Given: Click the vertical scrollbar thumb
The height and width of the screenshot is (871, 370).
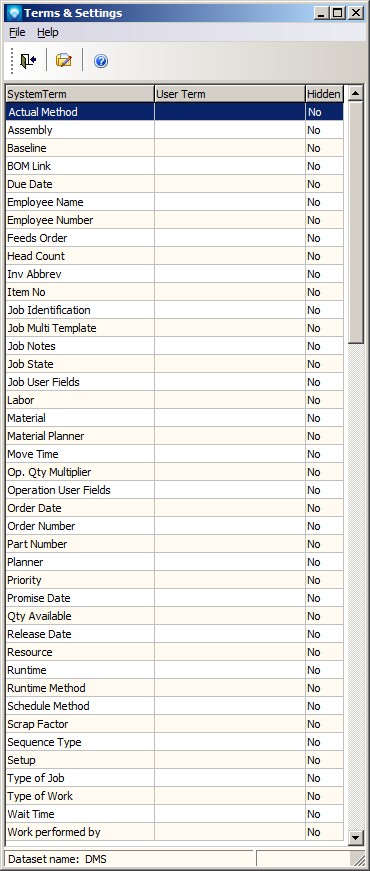Looking at the screenshot, I should pyautogui.click(x=356, y=222).
